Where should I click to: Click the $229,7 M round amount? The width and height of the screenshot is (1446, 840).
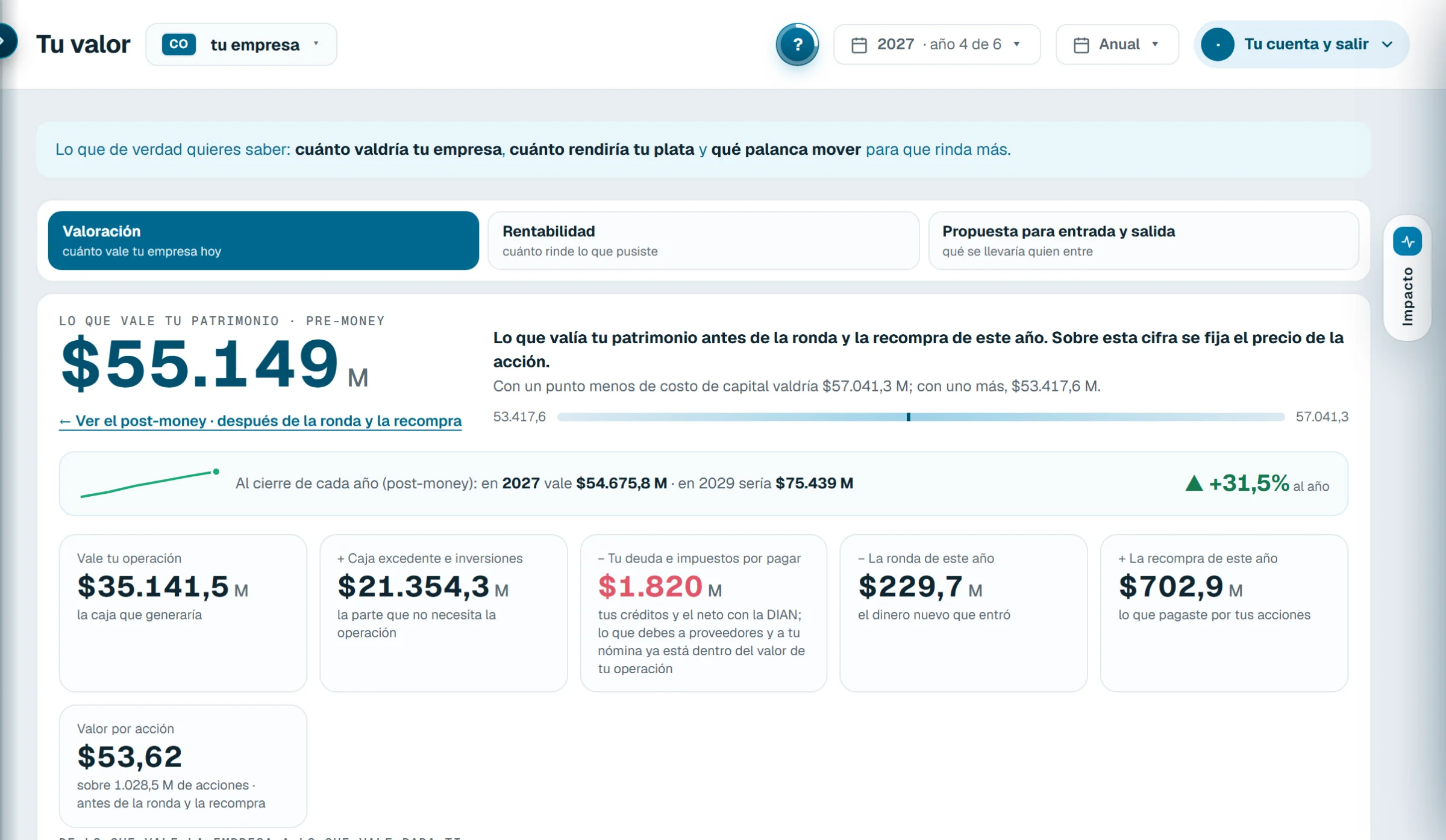(x=920, y=586)
